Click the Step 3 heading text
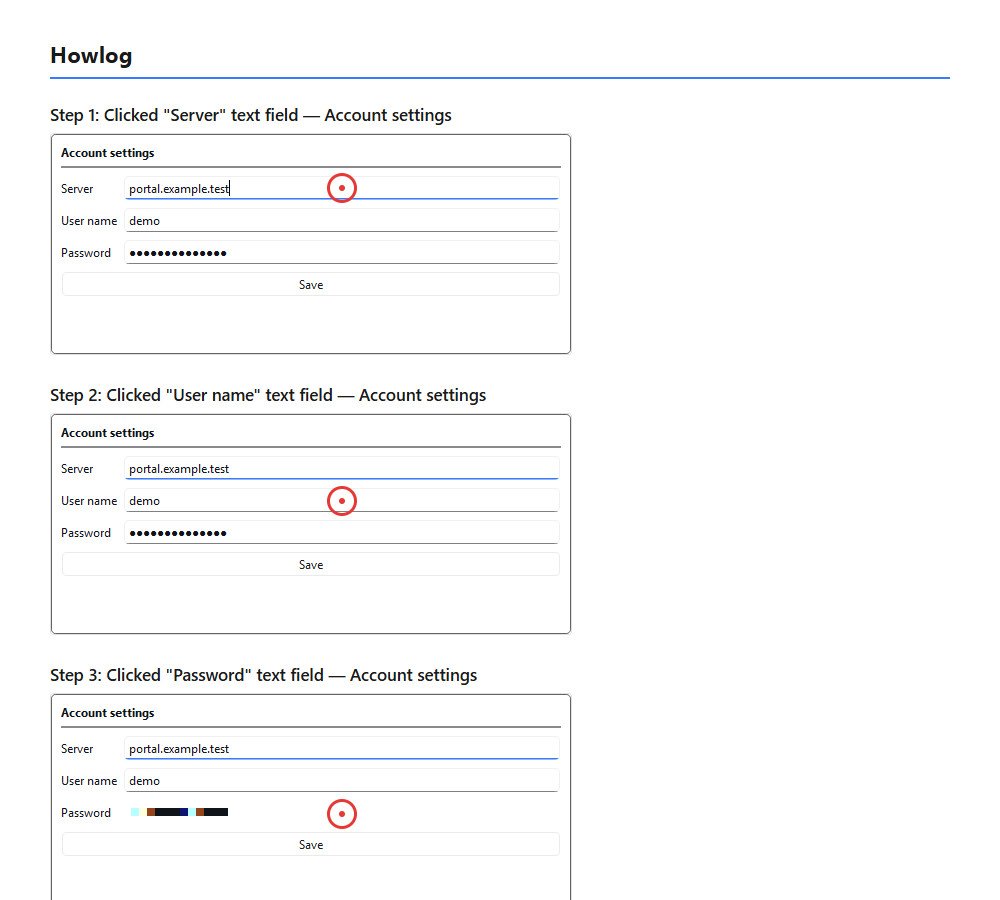Viewport: 1000px width, 900px height. (263, 675)
